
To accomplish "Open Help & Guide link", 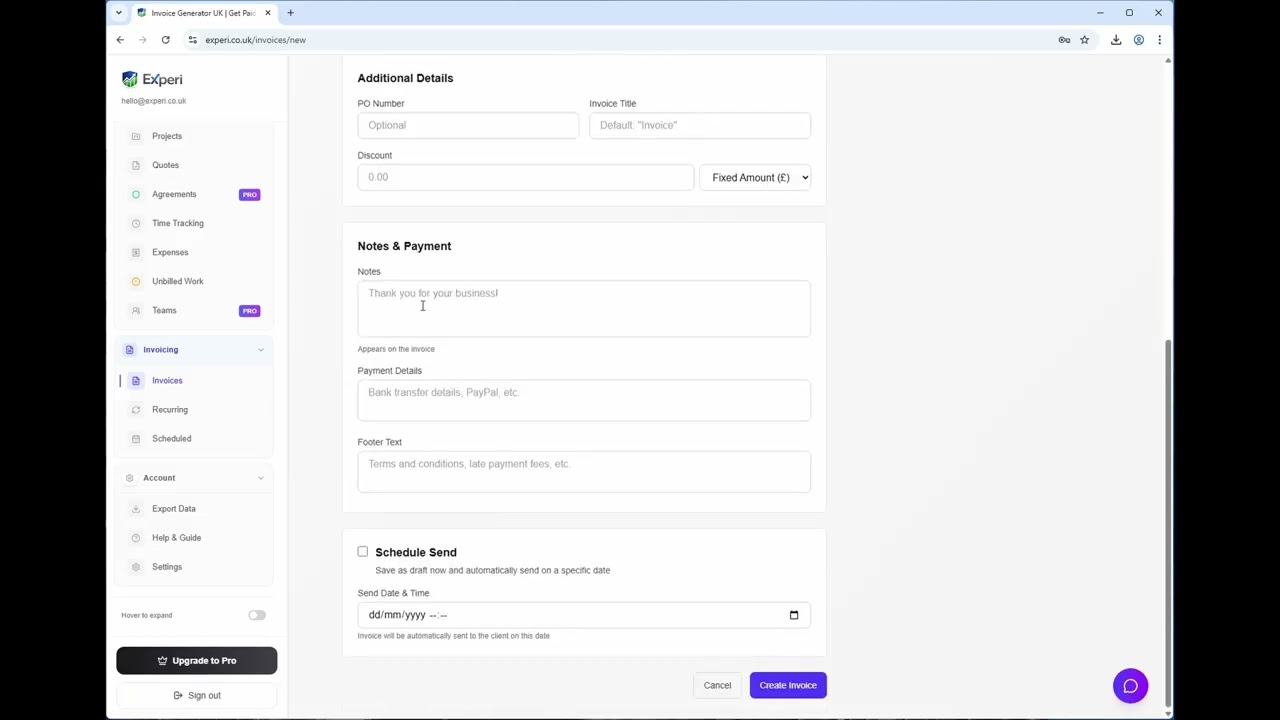I will click(176, 538).
